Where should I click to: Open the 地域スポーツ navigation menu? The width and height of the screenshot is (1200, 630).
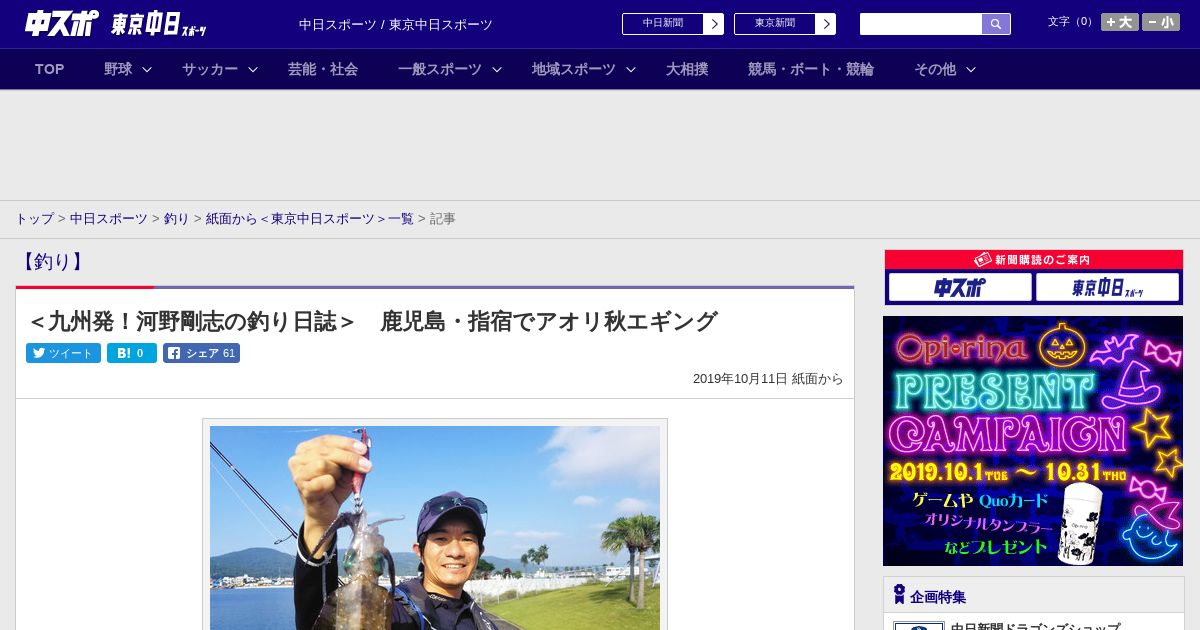[574, 69]
